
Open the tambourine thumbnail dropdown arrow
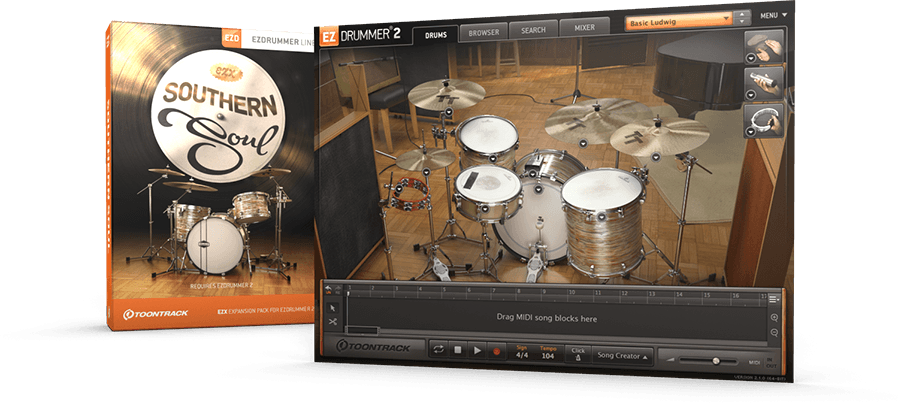pyautogui.click(x=750, y=132)
